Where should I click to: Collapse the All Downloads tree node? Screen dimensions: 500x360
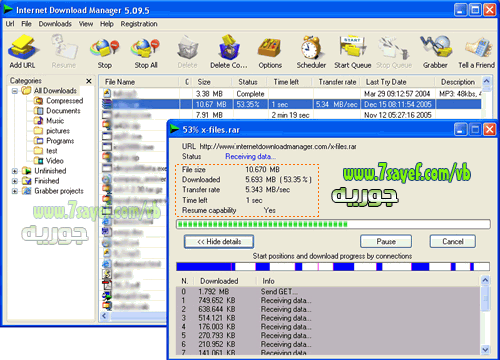[x=15, y=91]
